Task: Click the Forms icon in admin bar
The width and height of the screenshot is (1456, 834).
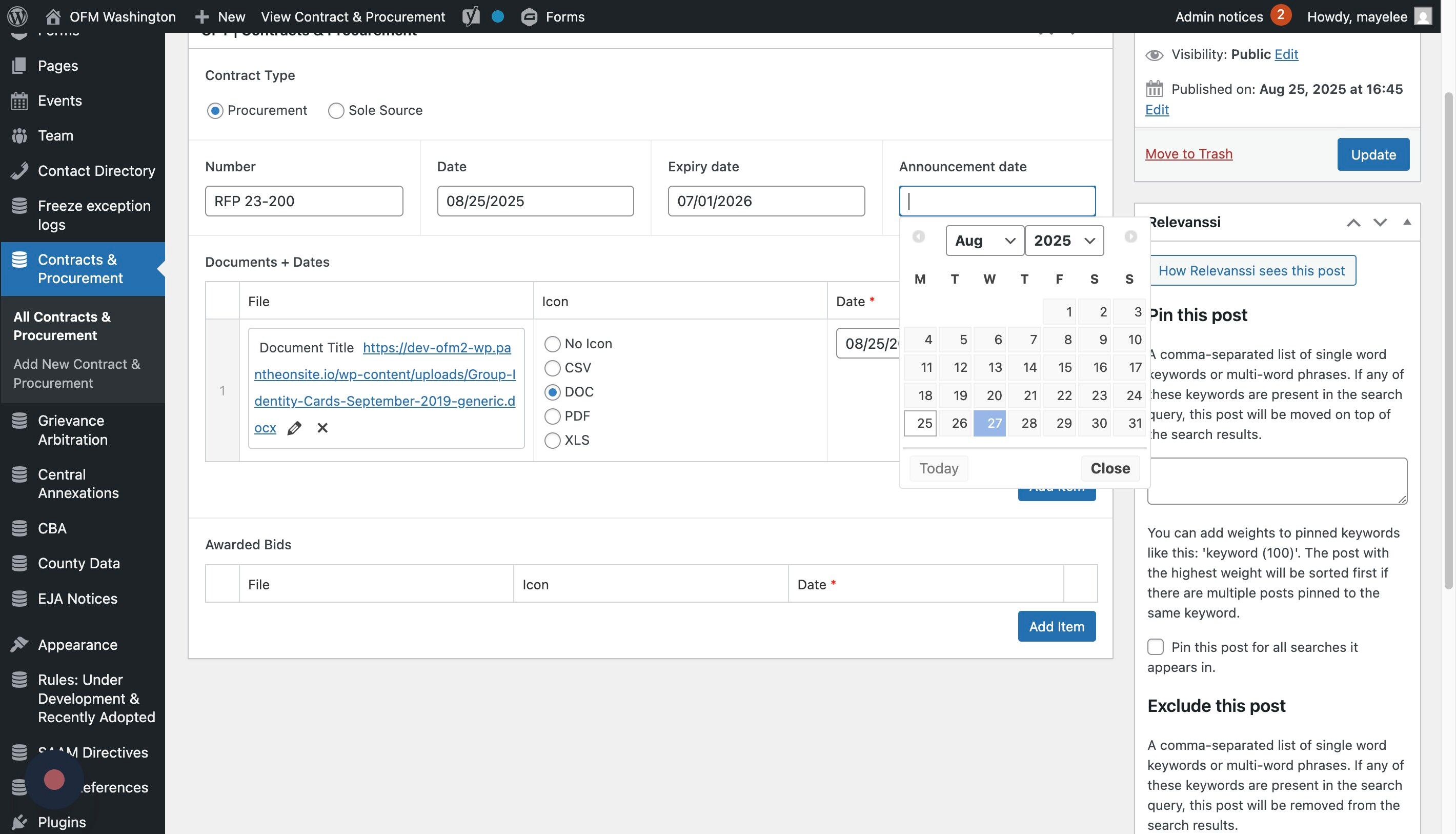Action: point(529,16)
